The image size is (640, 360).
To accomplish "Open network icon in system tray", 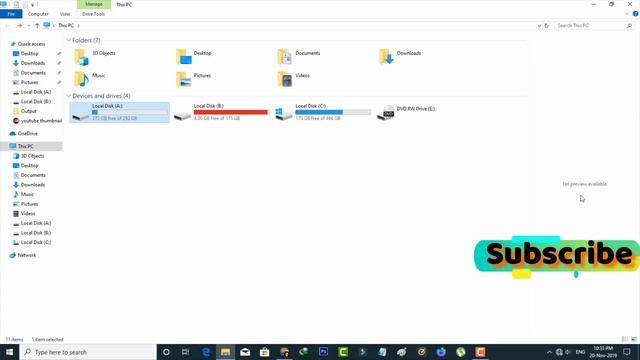I will (559, 352).
